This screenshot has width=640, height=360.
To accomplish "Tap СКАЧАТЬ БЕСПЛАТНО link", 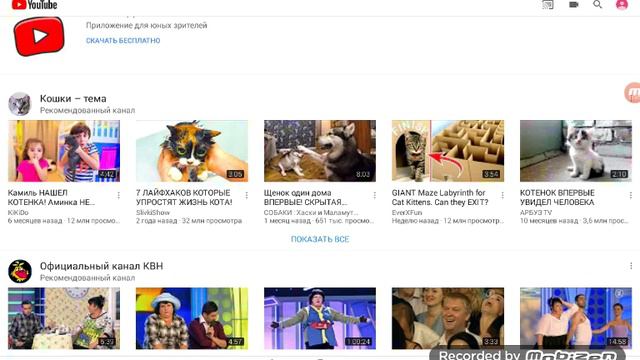I will coord(123,40).
